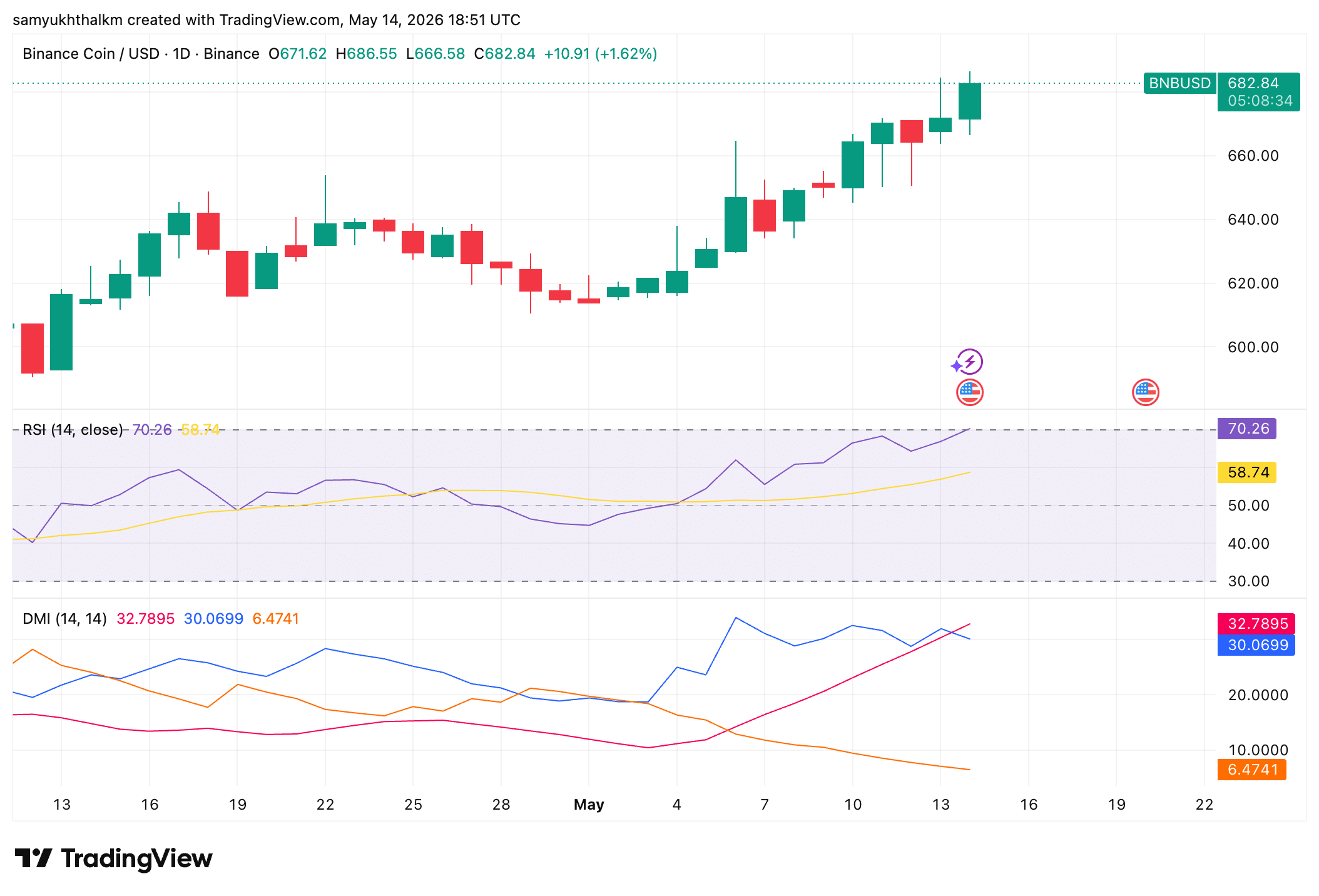Image resolution: width=1319 pixels, height=896 pixels.
Task: Click the 660.00 price axis label
Action: pos(1253,156)
